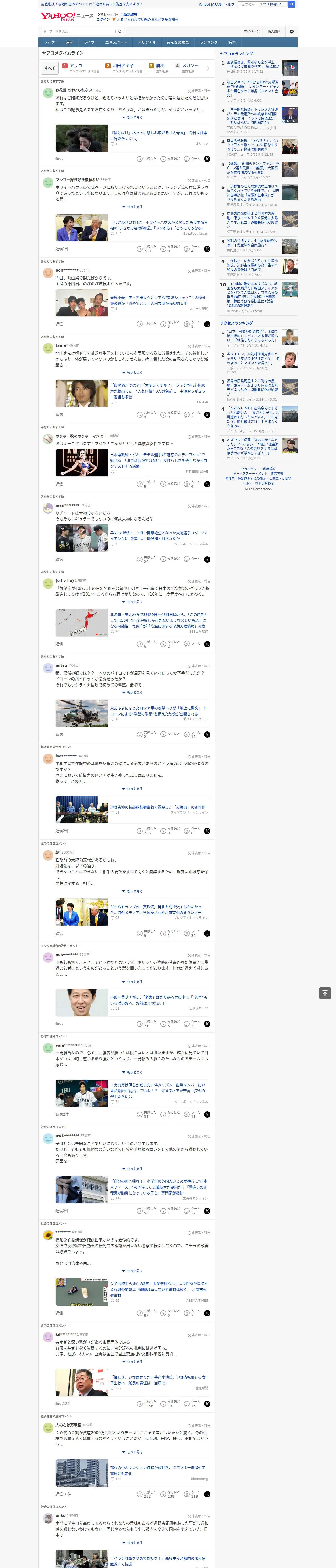Open the 有料 navigation tab
336x1568 pixels.
232,43
